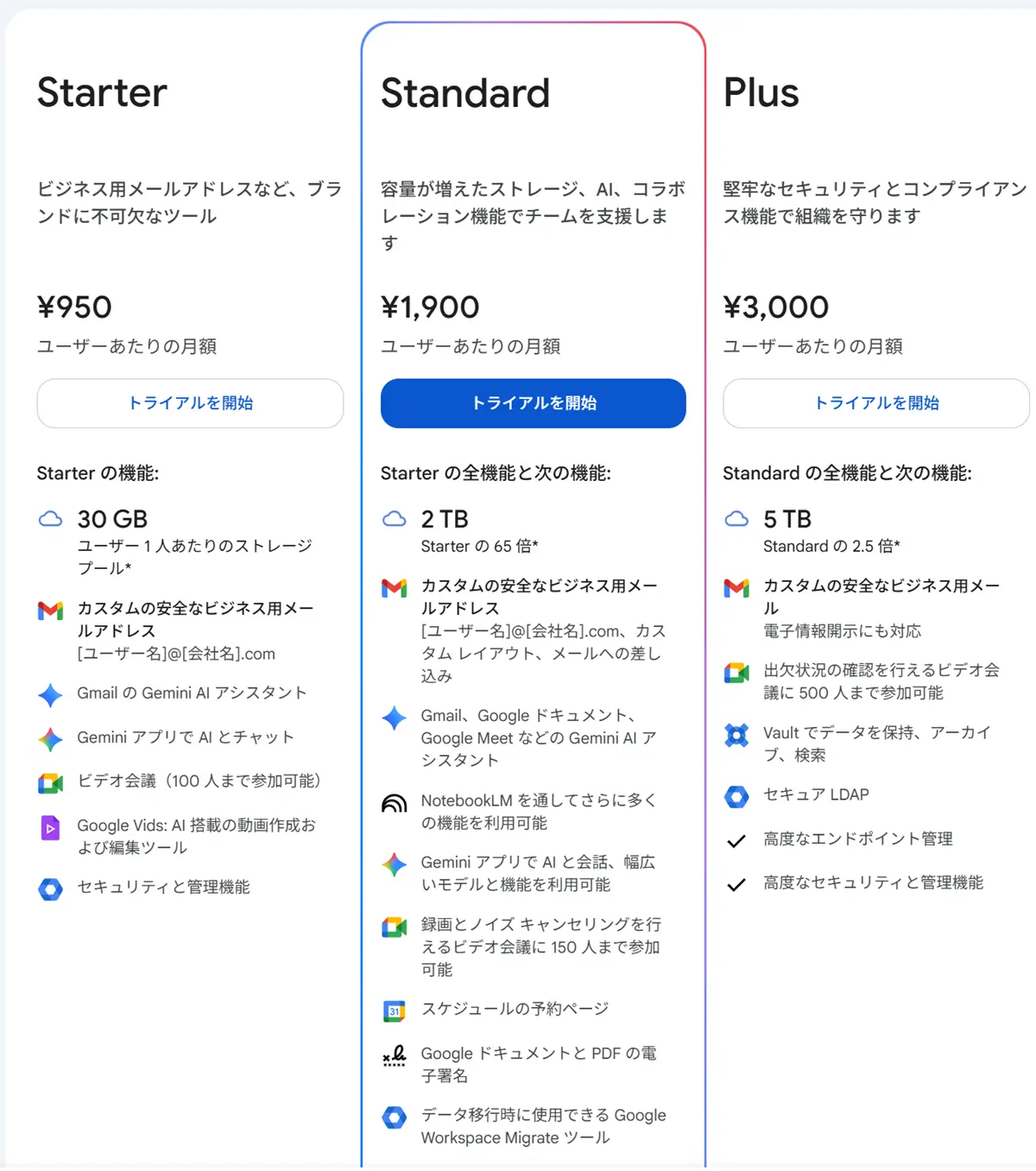This screenshot has height=1171, width=1036.
Task: Click purple Google Vids icon
Action: 51,828
